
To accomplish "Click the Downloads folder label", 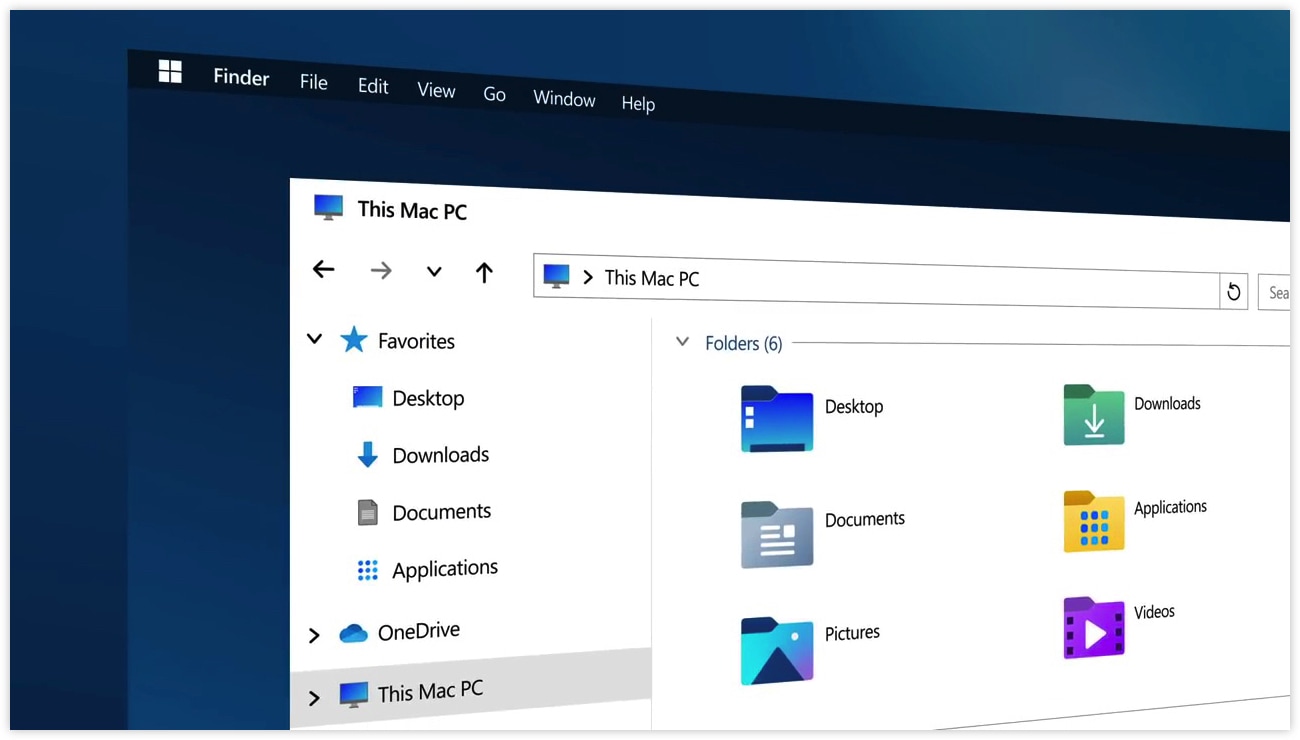I will coord(1167,404).
